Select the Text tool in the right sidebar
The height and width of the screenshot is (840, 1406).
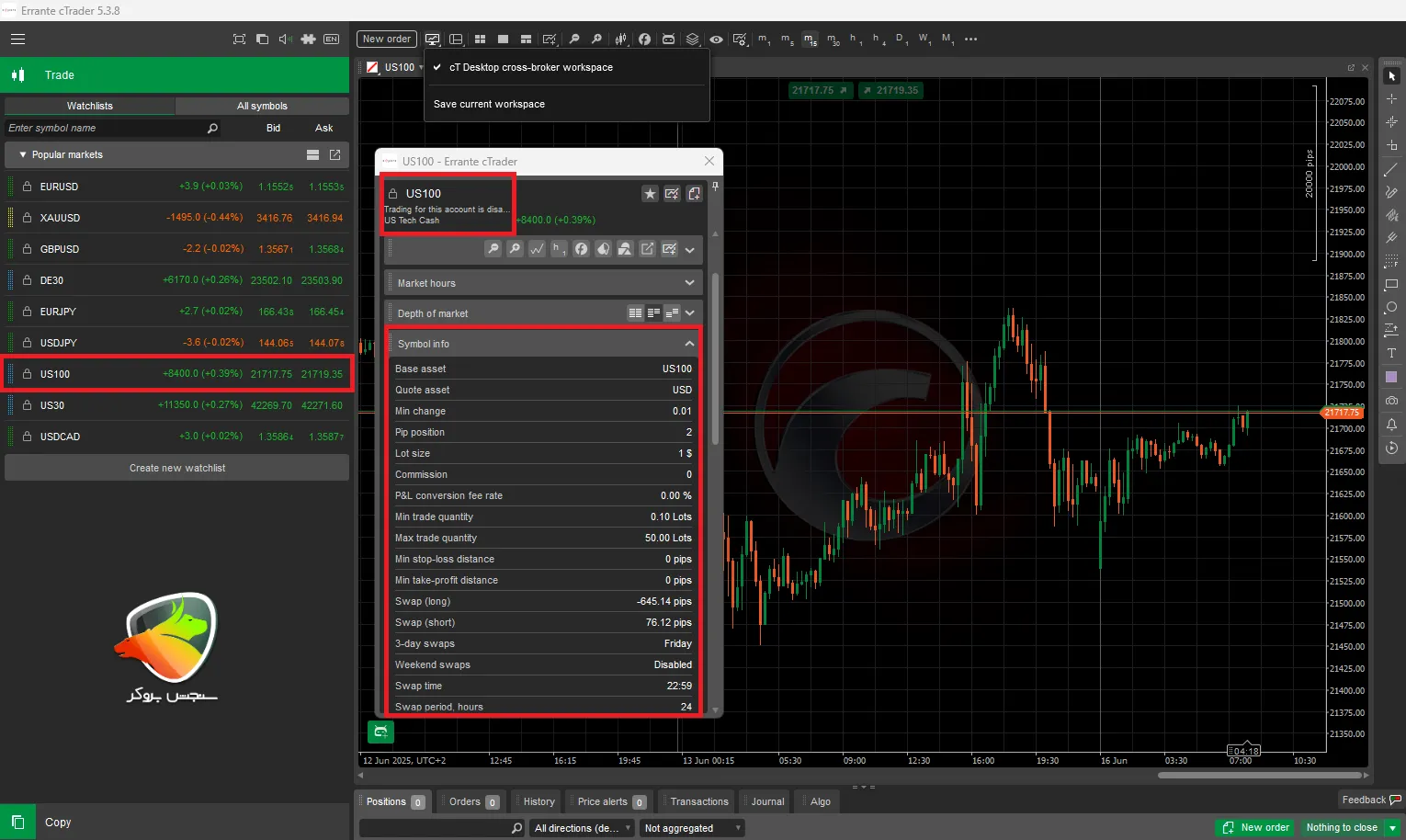pos(1390,353)
